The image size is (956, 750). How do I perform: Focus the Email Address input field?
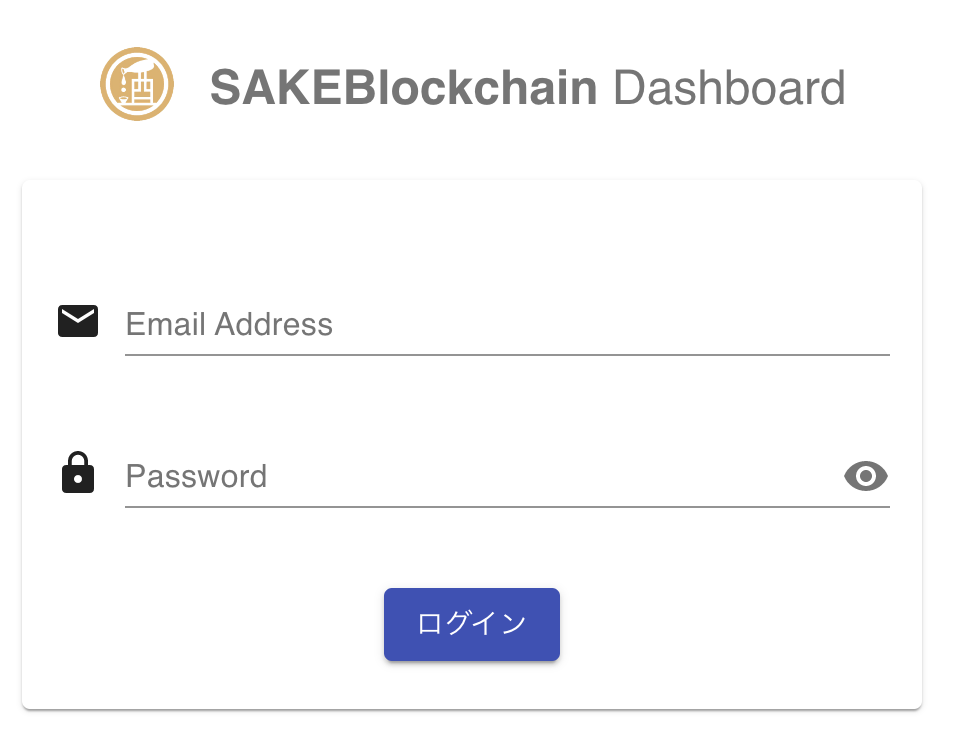[506, 325]
